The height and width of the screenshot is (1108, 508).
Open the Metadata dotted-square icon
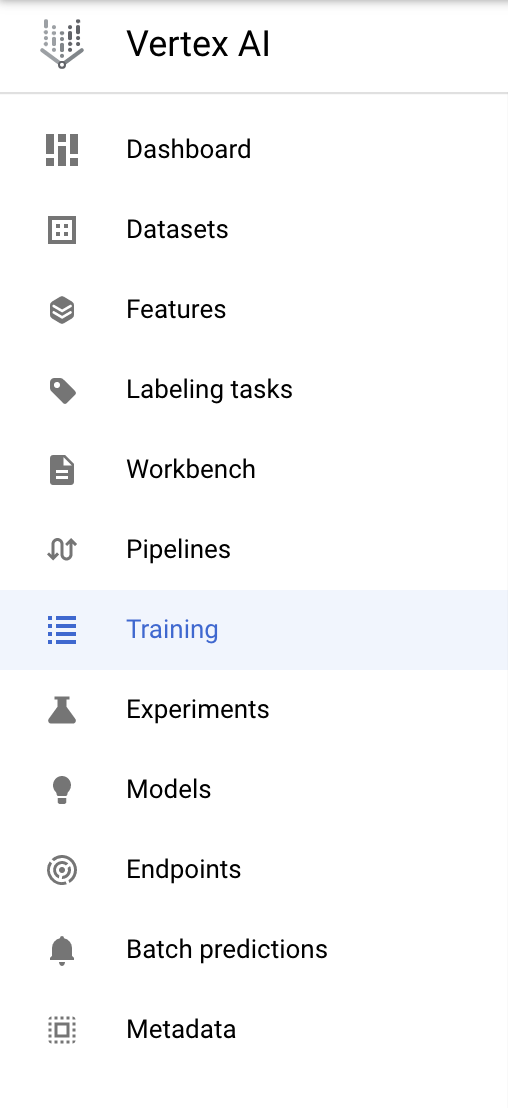tap(62, 1030)
